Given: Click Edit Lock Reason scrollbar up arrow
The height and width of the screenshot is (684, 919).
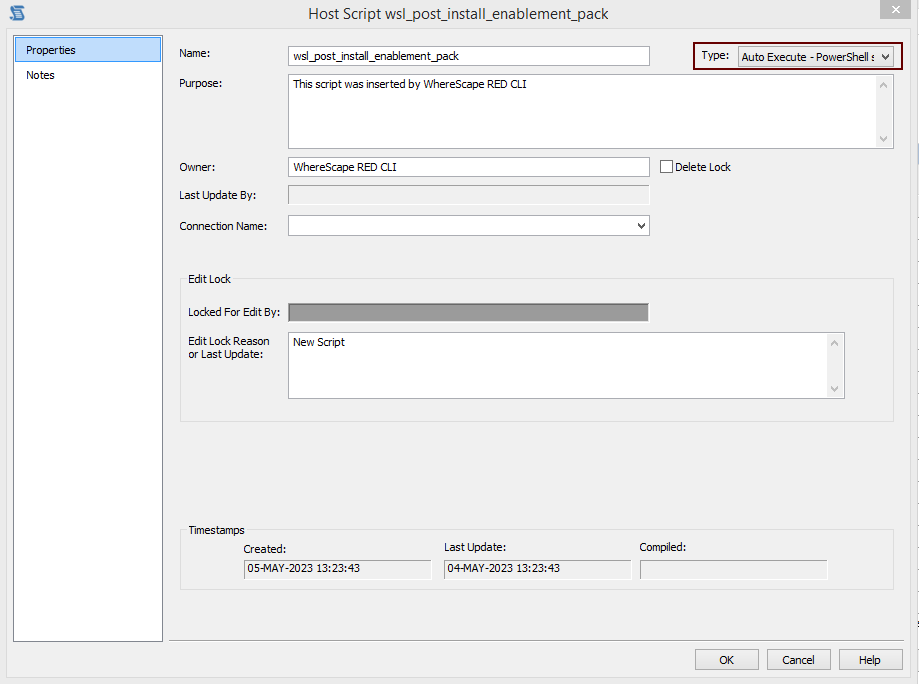Looking at the screenshot, I should coord(835,343).
